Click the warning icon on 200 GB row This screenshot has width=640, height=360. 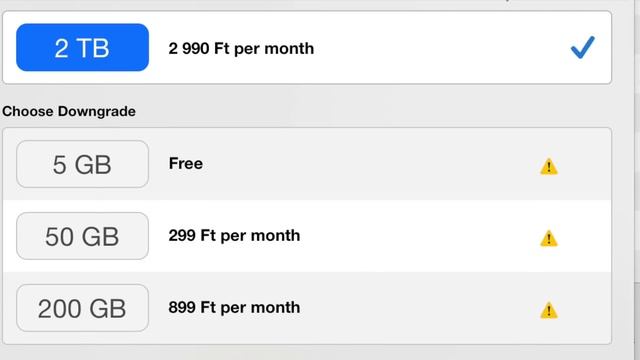click(x=549, y=310)
